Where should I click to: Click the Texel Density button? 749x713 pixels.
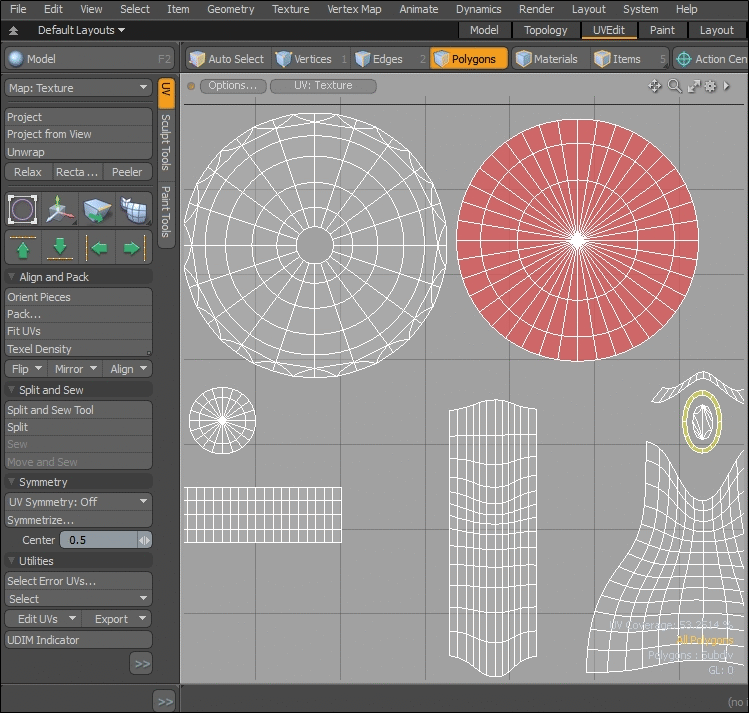[78, 349]
